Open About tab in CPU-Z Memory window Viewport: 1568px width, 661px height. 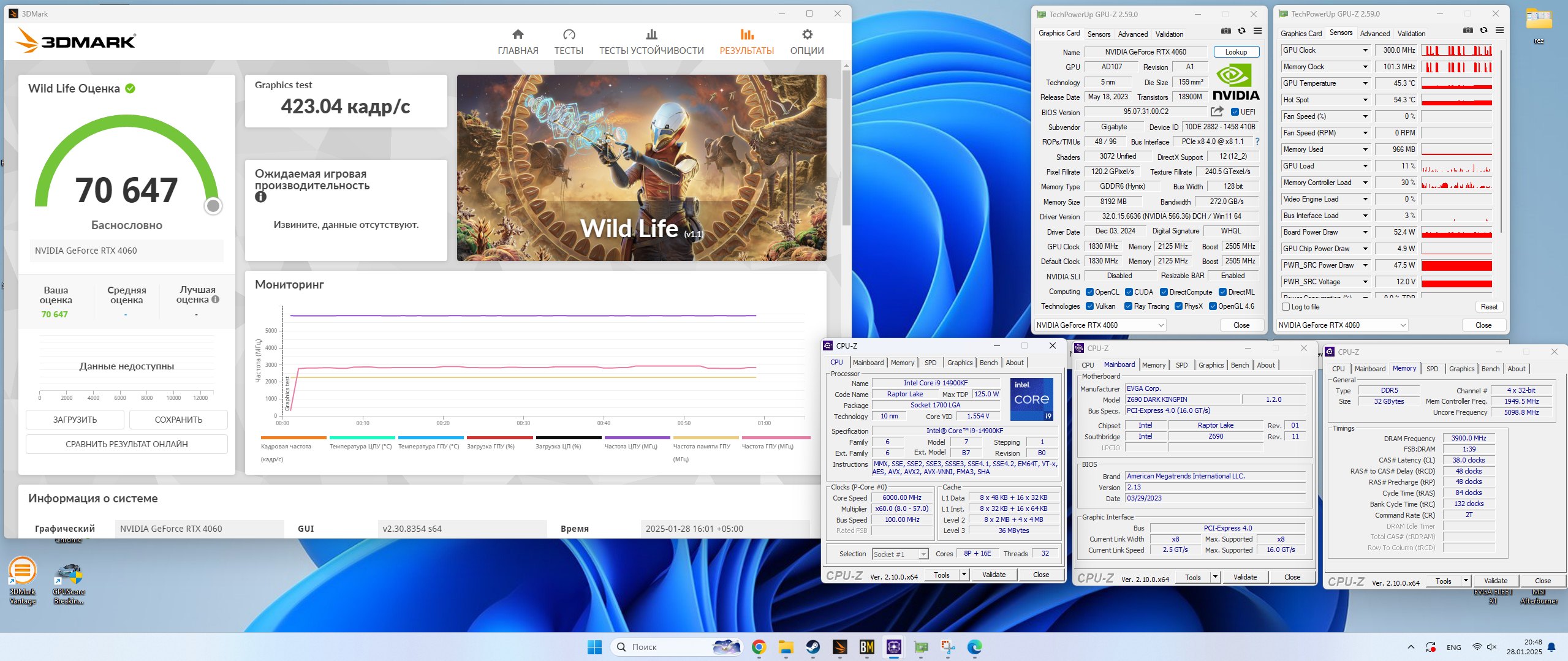[x=1517, y=369]
